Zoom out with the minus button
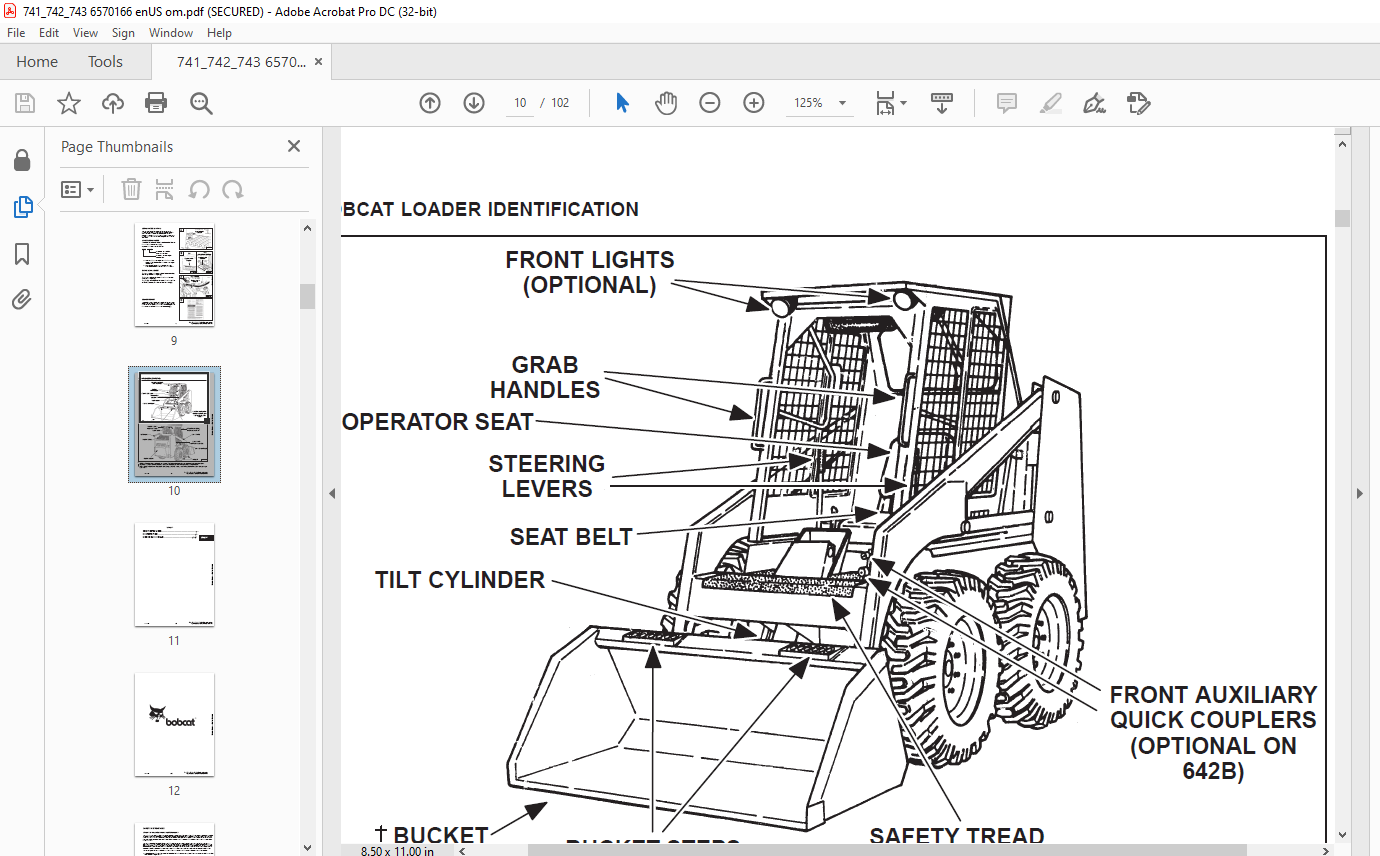The width and height of the screenshot is (1380, 856). [x=710, y=103]
